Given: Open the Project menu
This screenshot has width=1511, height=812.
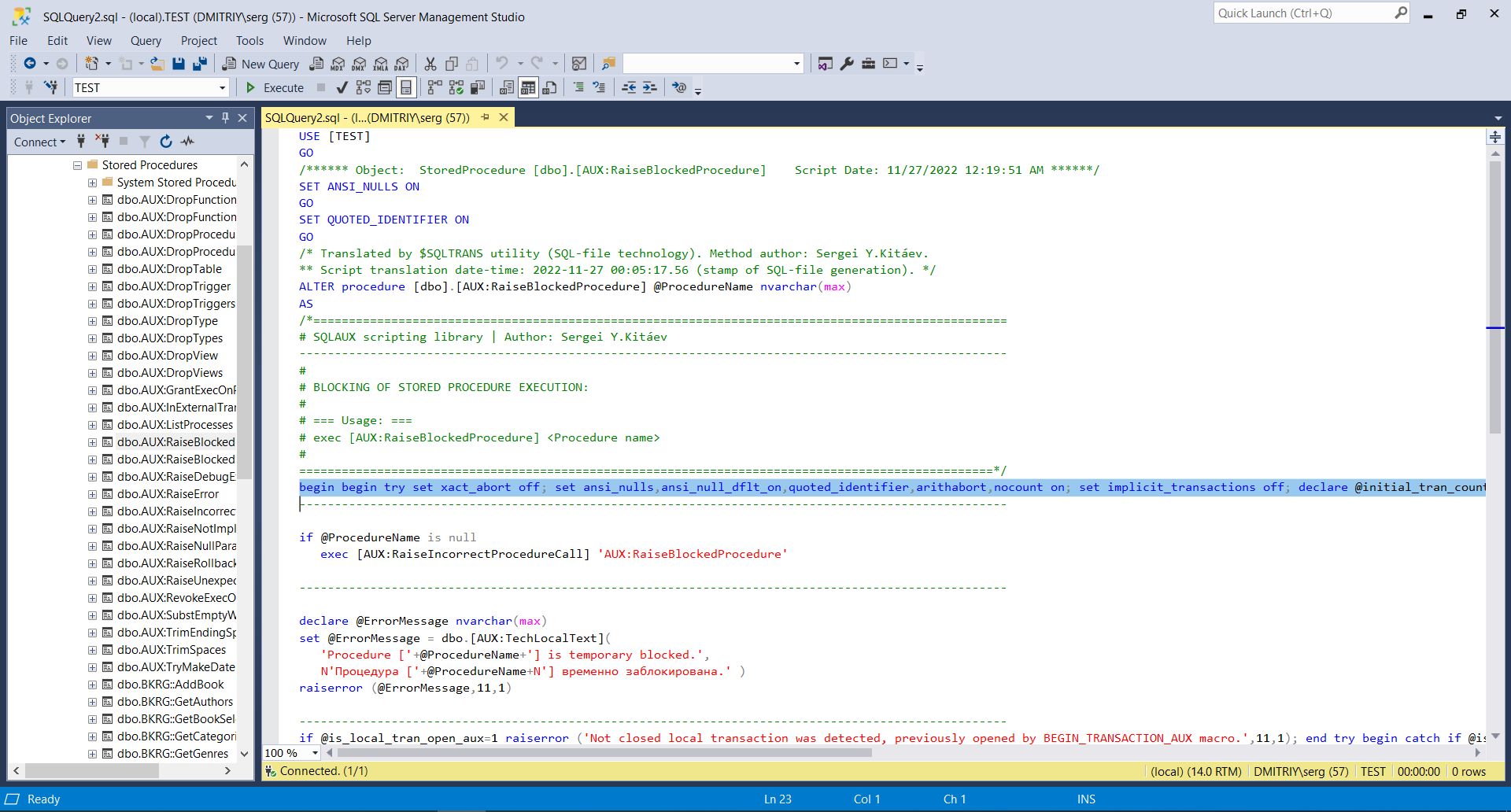Looking at the screenshot, I should pos(198,41).
